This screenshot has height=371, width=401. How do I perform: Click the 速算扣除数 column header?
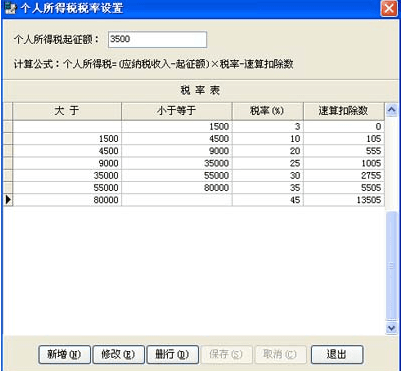(x=344, y=111)
